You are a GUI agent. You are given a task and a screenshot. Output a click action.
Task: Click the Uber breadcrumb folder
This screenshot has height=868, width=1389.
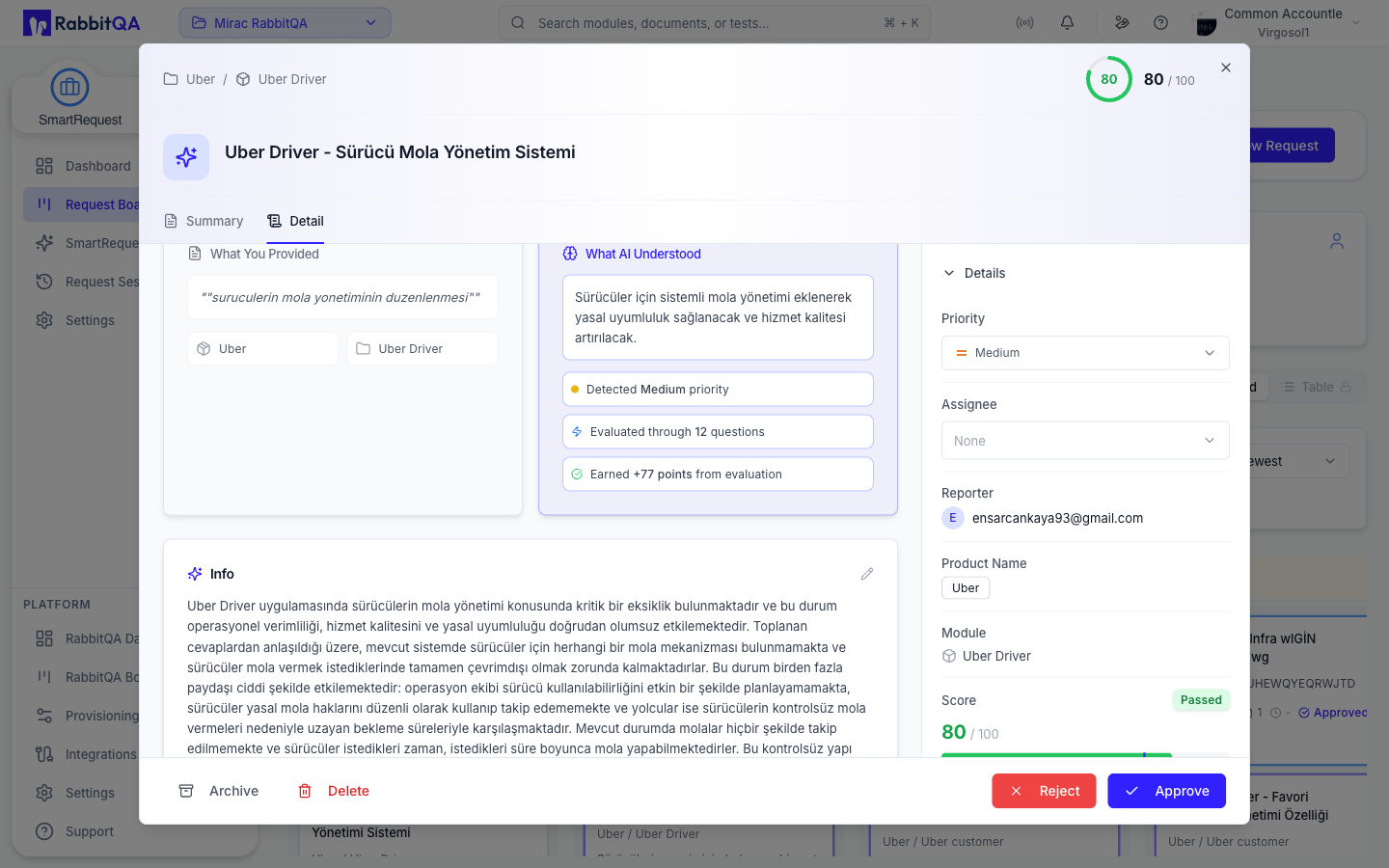pyautogui.click(x=190, y=79)
